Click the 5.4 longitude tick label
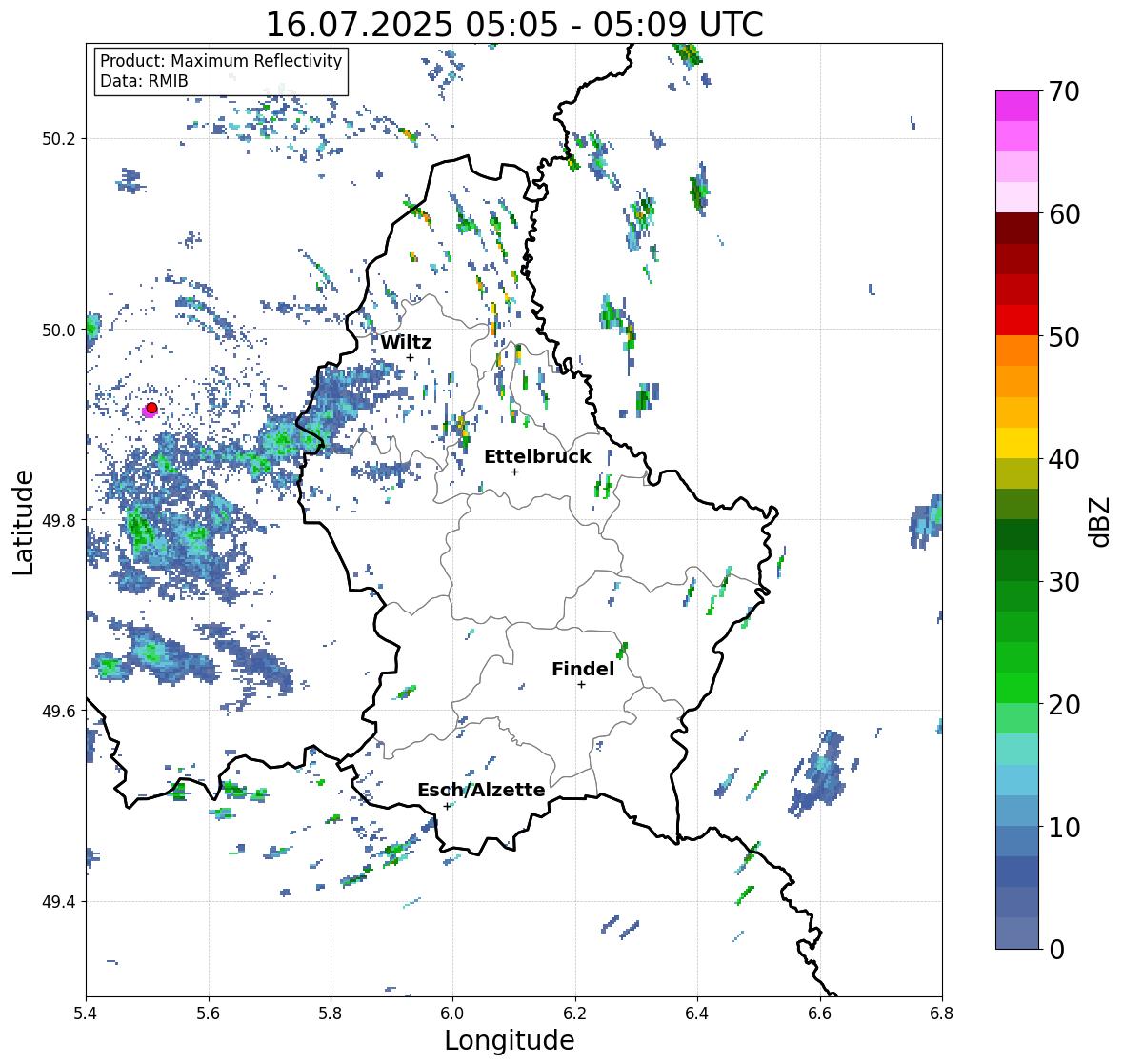The image size is (1123, 1064). 86,1013
